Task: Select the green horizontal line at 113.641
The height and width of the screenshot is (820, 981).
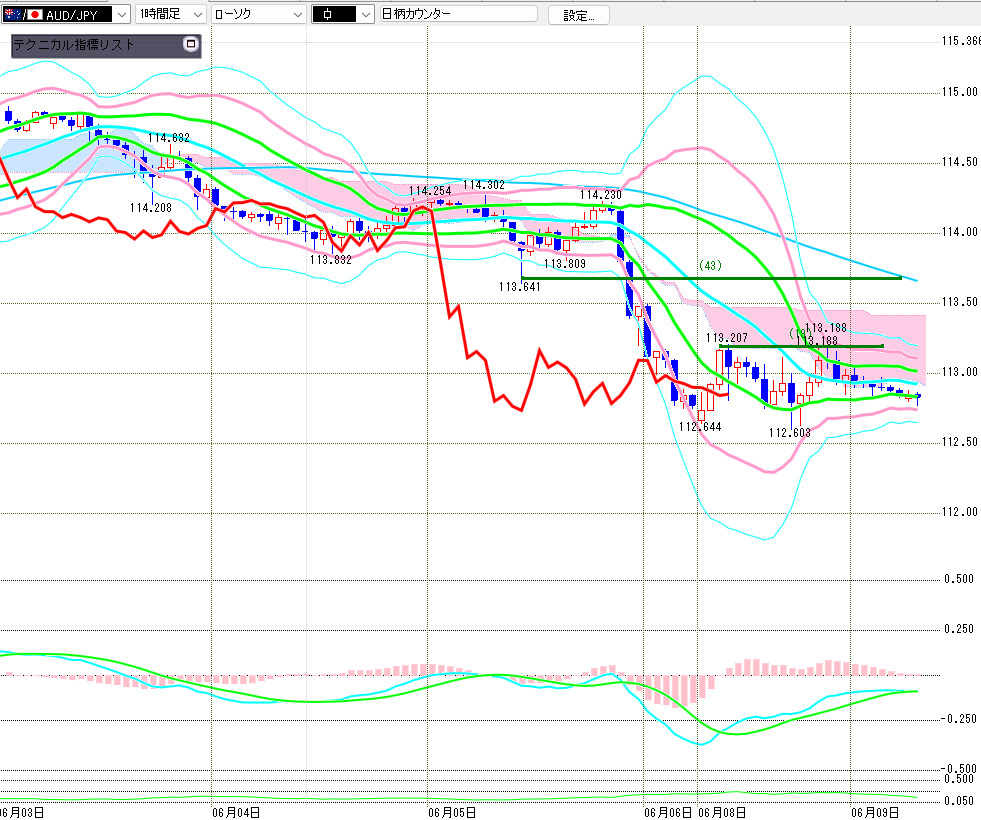Action: pos(711,278)
